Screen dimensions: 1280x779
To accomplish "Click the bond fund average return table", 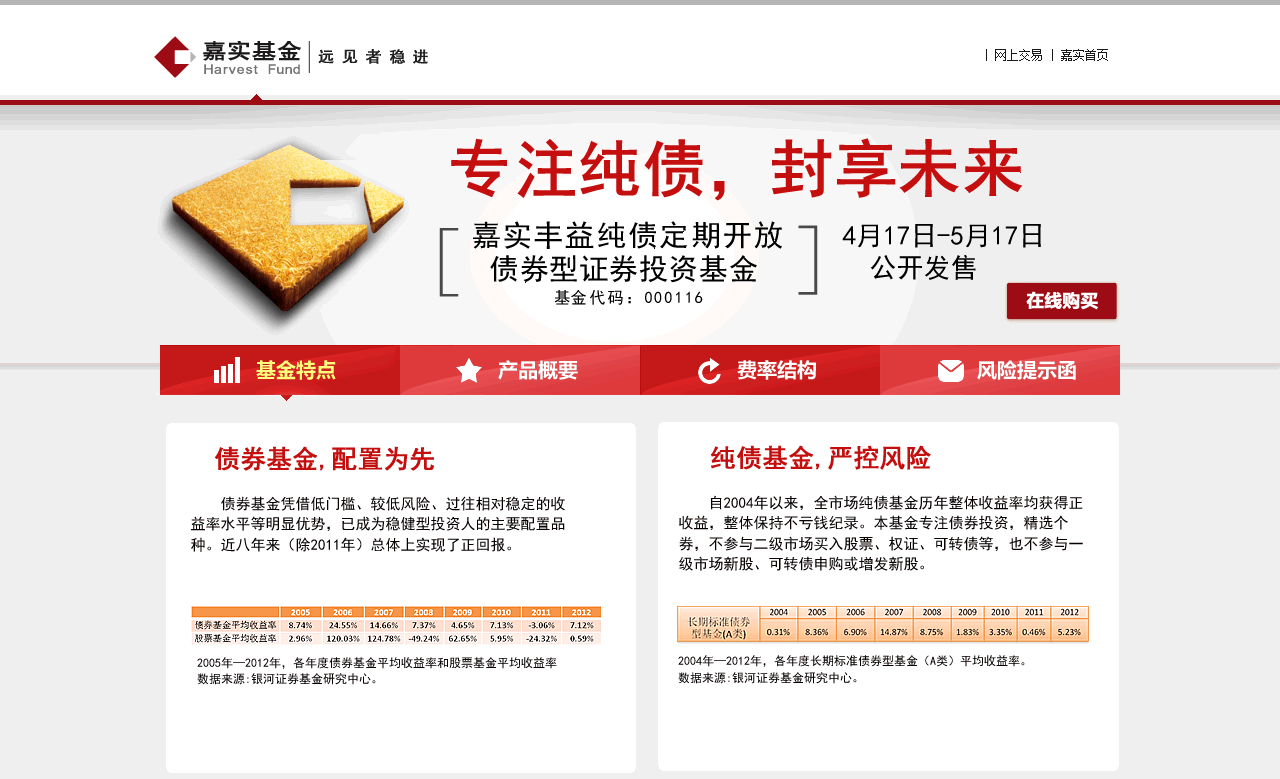I will [x=396, y=625].
